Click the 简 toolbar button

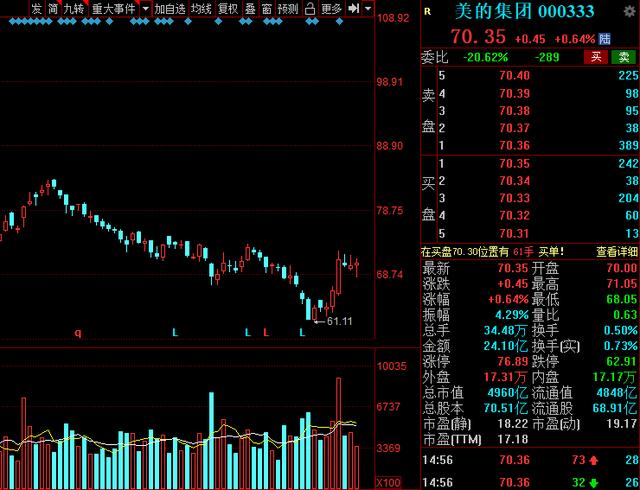pos(52,9)
